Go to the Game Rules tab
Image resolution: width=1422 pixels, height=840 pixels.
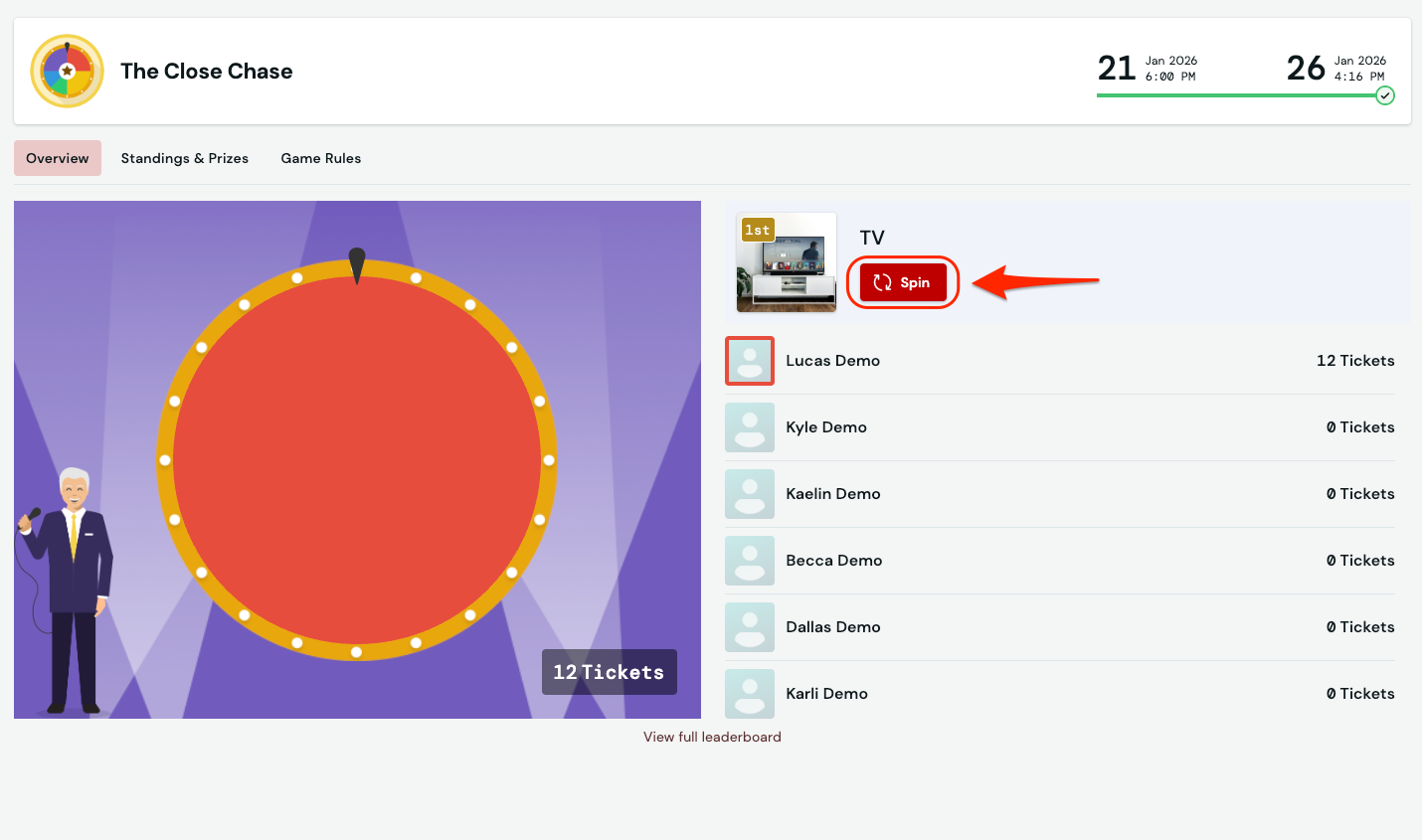coord(320,158)
